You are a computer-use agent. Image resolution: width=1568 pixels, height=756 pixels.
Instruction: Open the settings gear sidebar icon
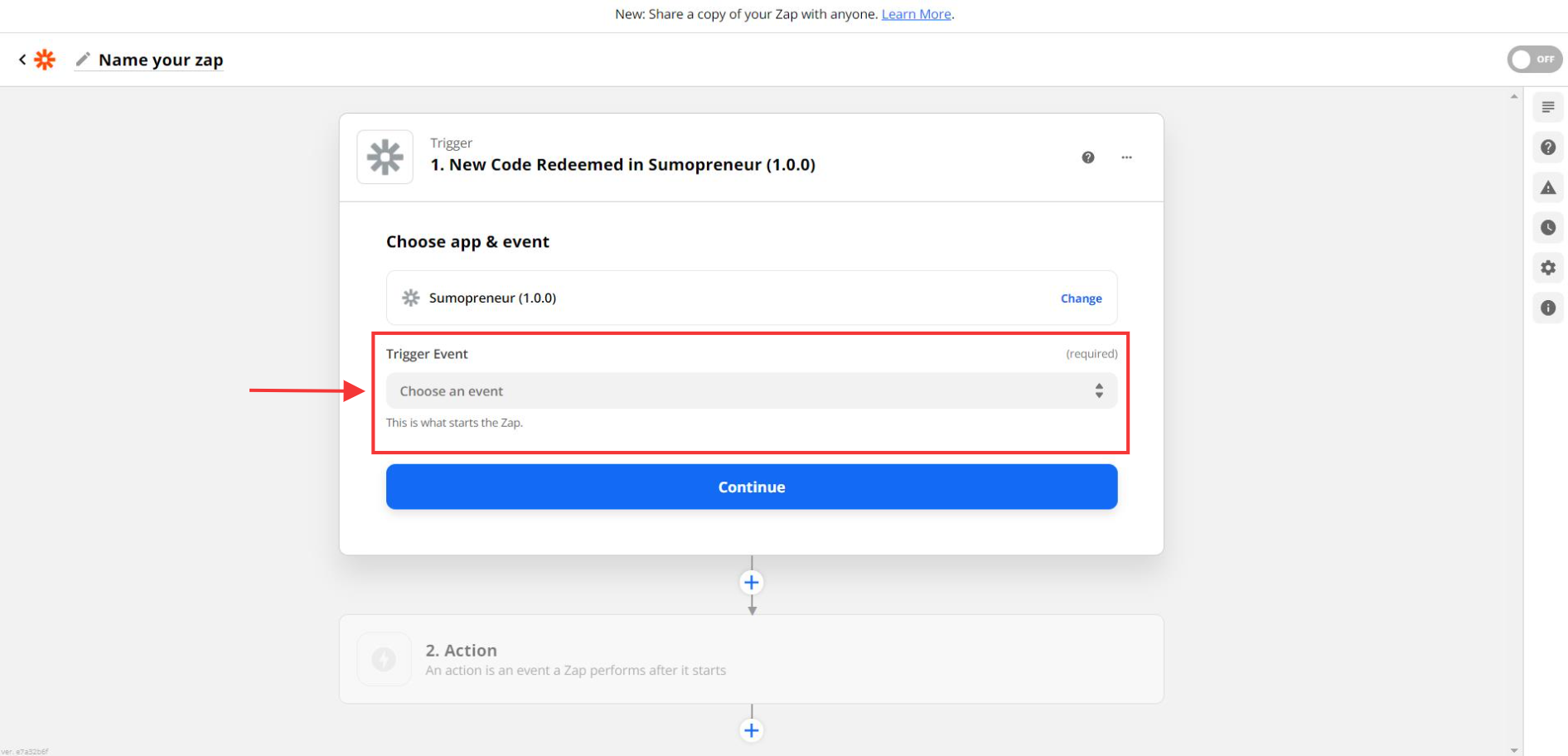1547,268
